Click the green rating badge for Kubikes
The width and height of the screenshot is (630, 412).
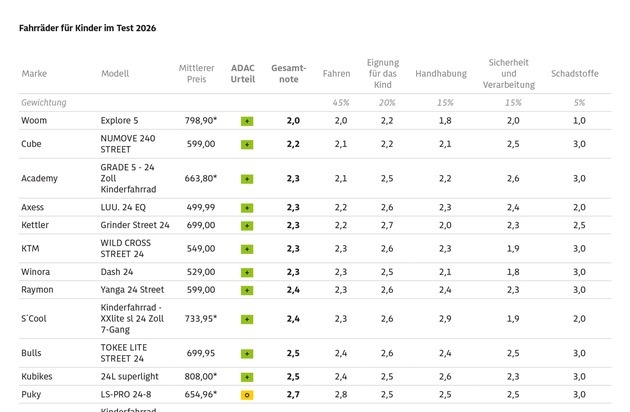point(247,377)
